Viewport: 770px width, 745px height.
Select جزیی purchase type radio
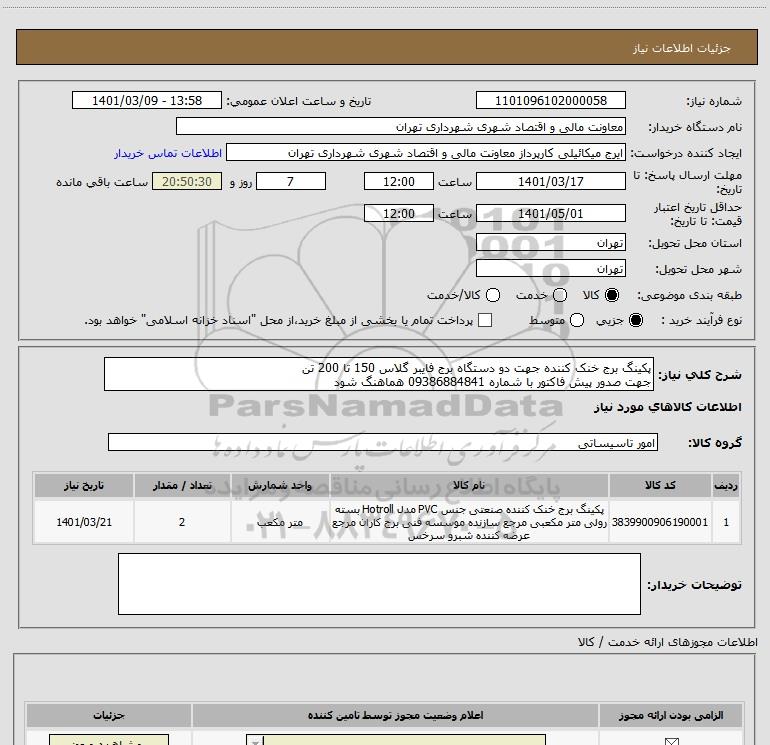click(635, 320)
